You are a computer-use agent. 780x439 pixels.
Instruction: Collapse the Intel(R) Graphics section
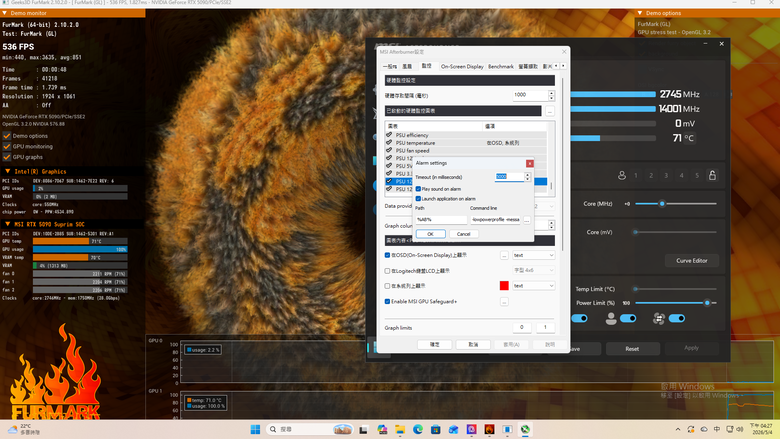pos(7,171)
